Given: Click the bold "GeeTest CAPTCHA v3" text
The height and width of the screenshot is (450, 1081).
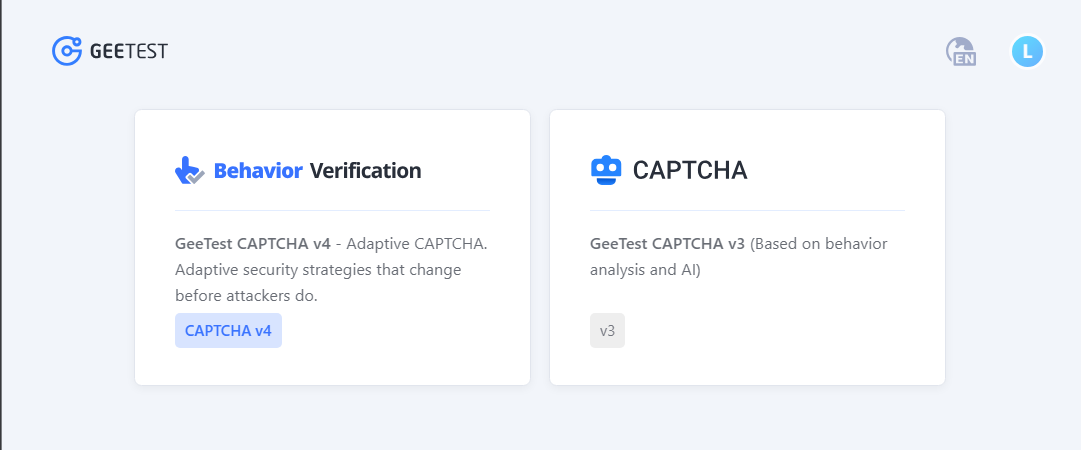Looking at the screenshot, I should (x=667, y=244).
